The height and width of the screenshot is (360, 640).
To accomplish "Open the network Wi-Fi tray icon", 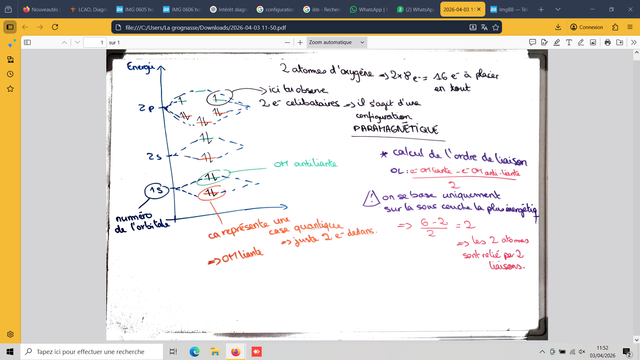I will pos(572,351).
